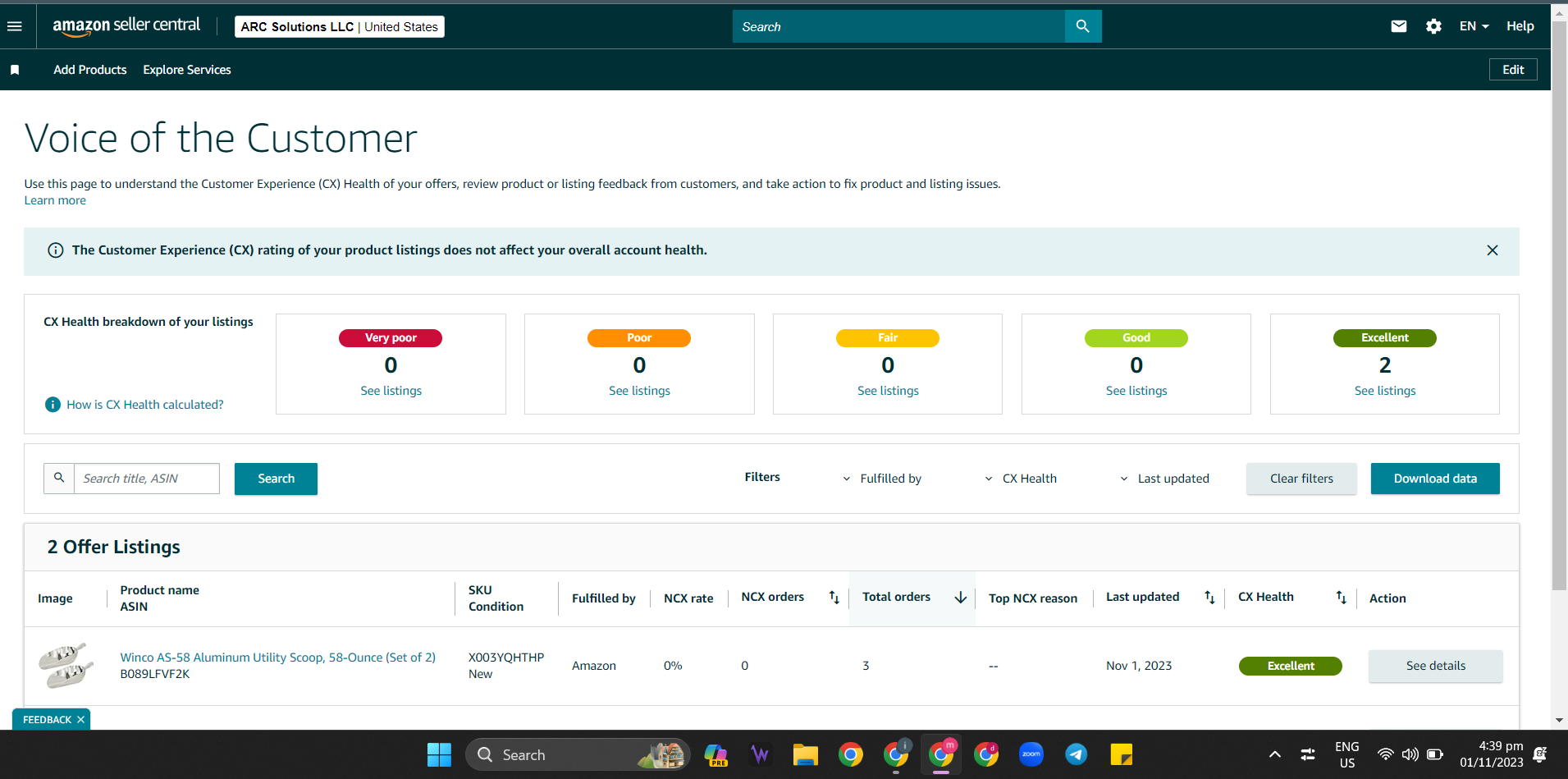Image resolution: width=1568 pixels, height=779 pixels.
Task: Open Winco AS-58 Aluminum Utility Scoop product link
Action: (x=278, y=658)
